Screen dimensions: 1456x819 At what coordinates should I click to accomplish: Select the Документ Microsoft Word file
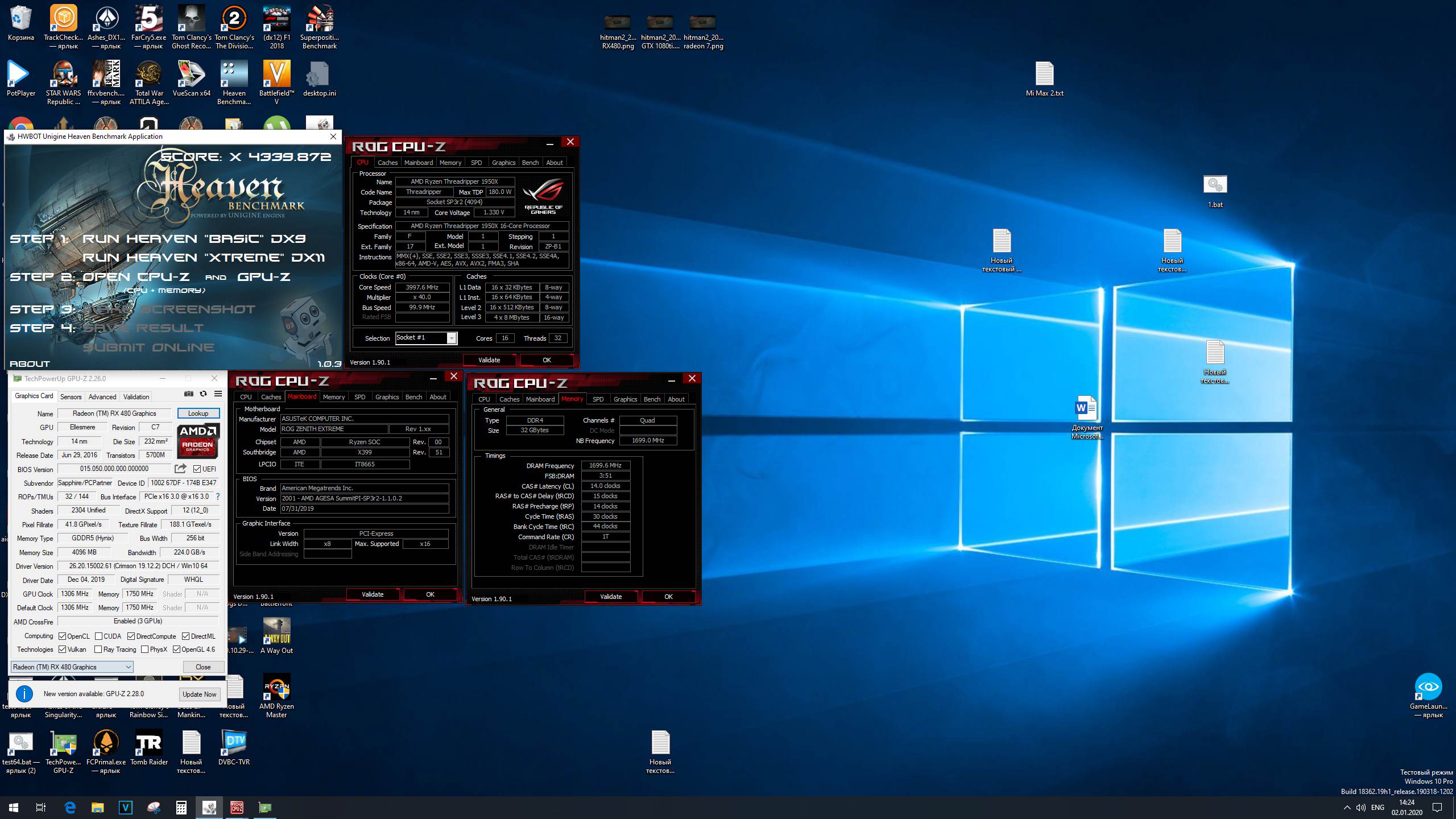click(x=1087, y=417)
